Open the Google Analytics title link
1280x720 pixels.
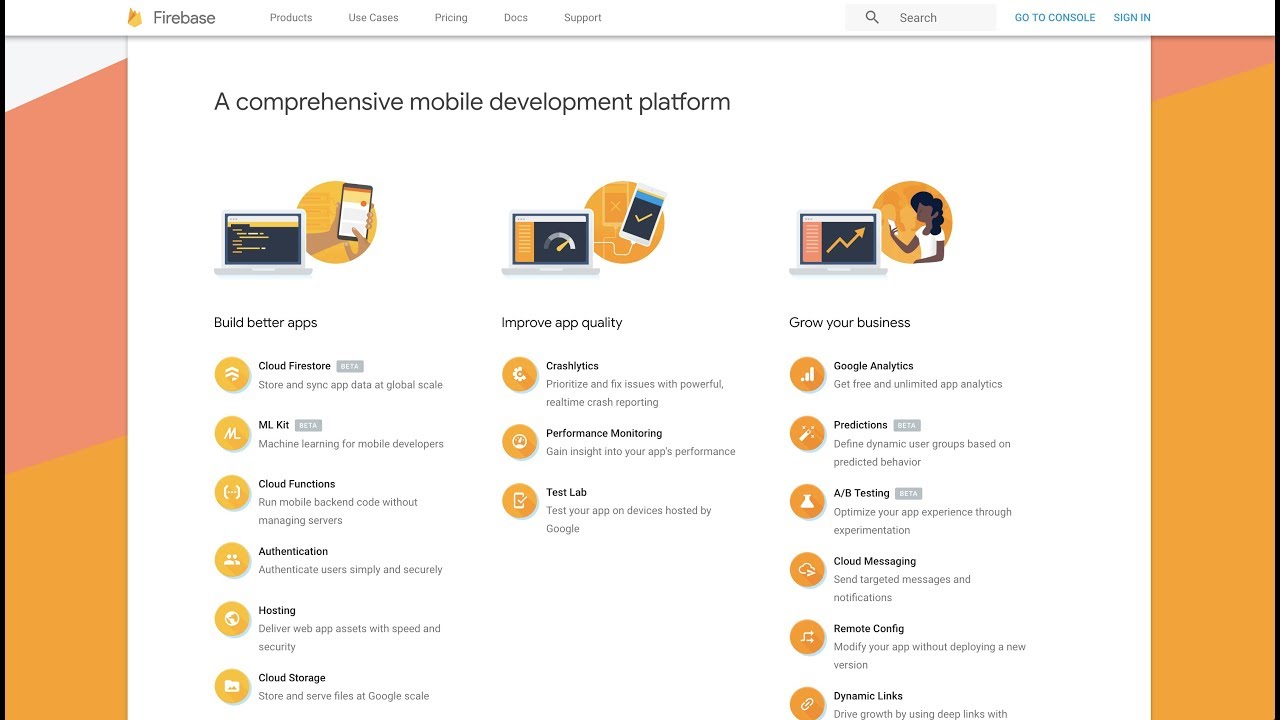point(874,366)
